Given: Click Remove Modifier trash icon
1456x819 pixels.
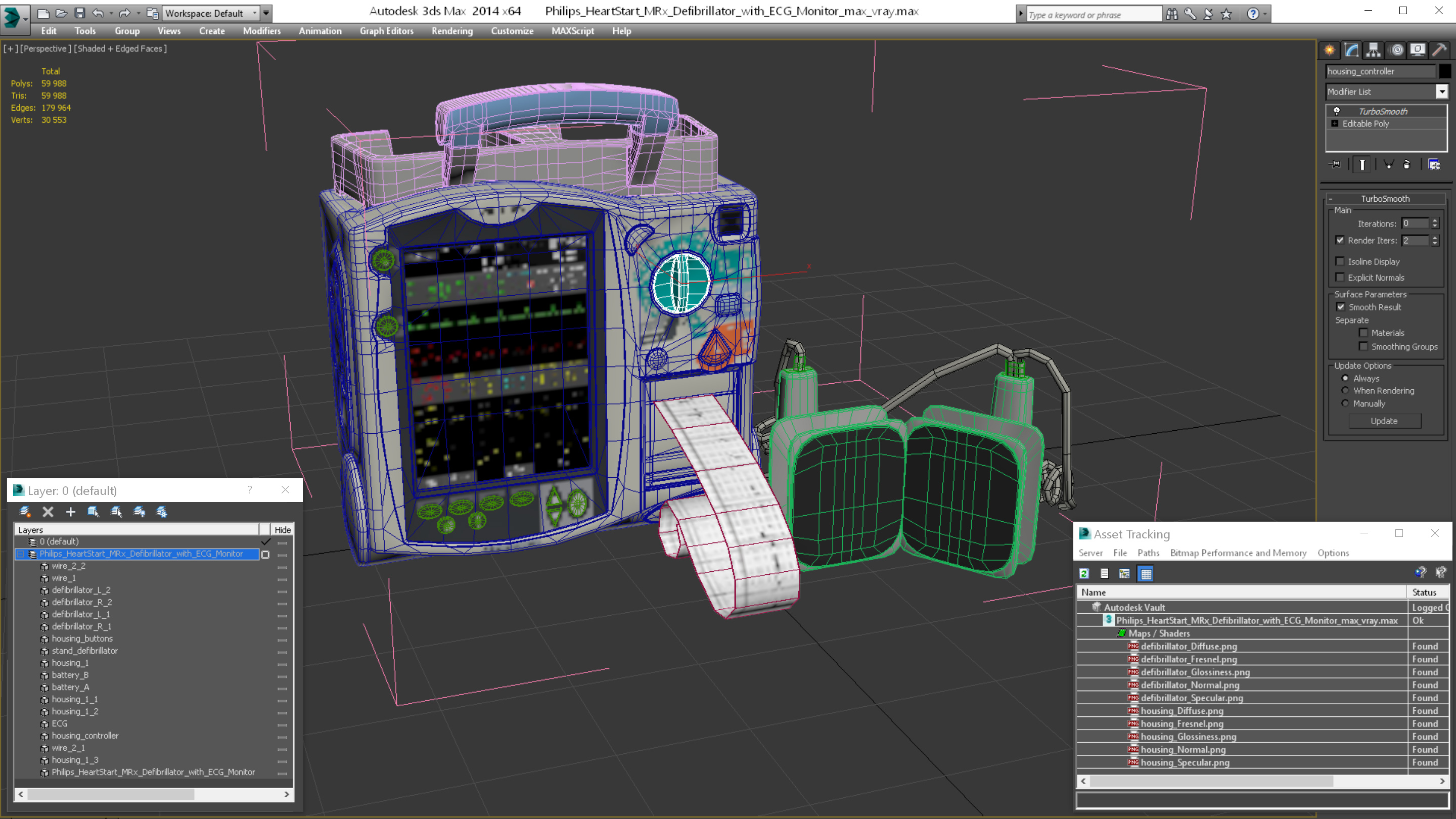Looking at the screenshot, I should click(1407, 164).
